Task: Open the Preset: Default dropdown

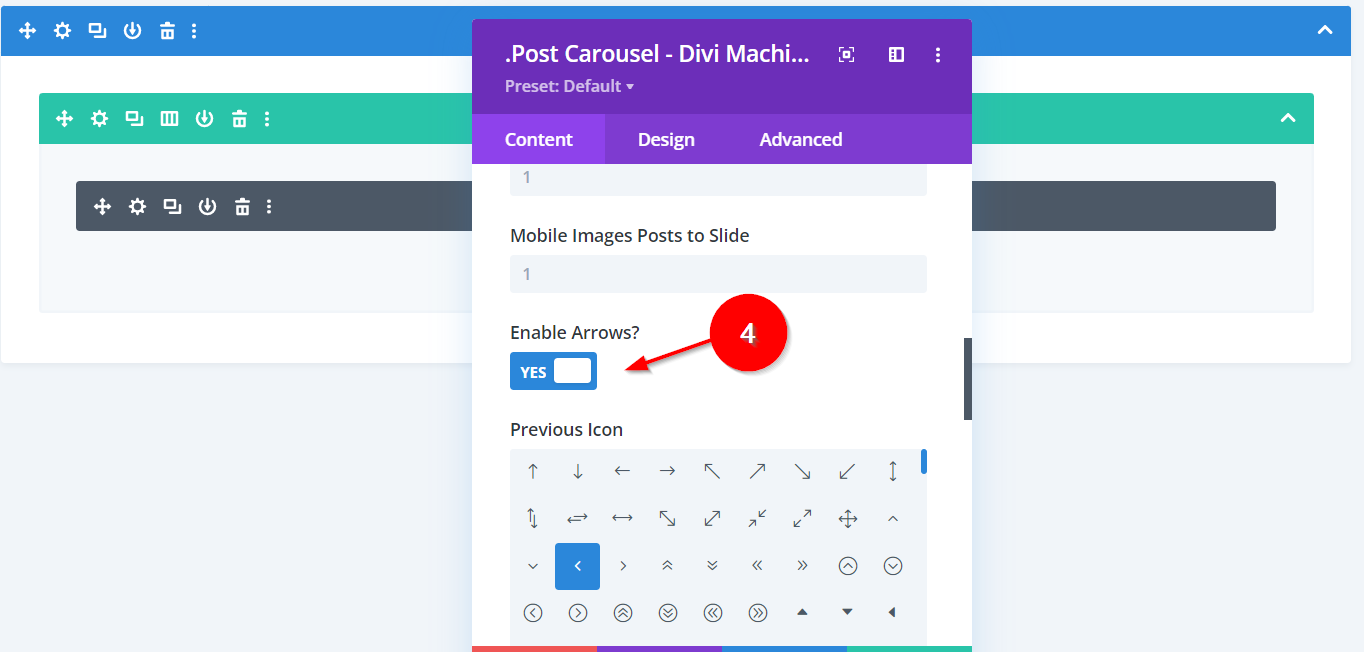Action: 569,86
